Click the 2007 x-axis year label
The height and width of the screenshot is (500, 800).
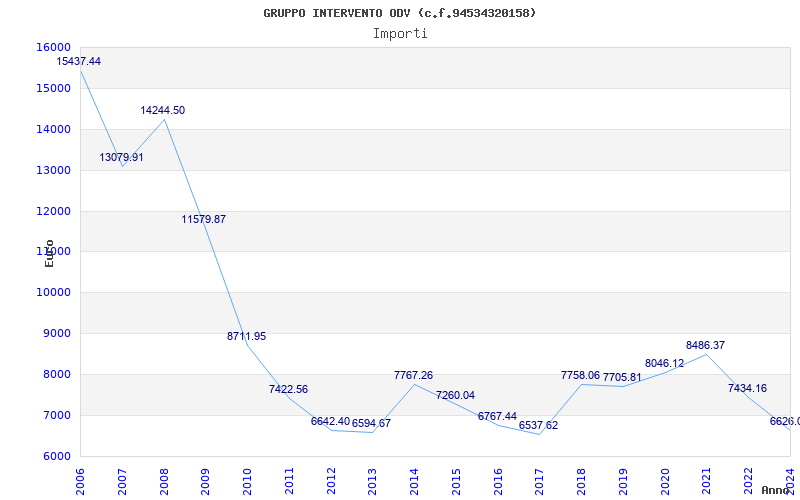pos(122,481)
